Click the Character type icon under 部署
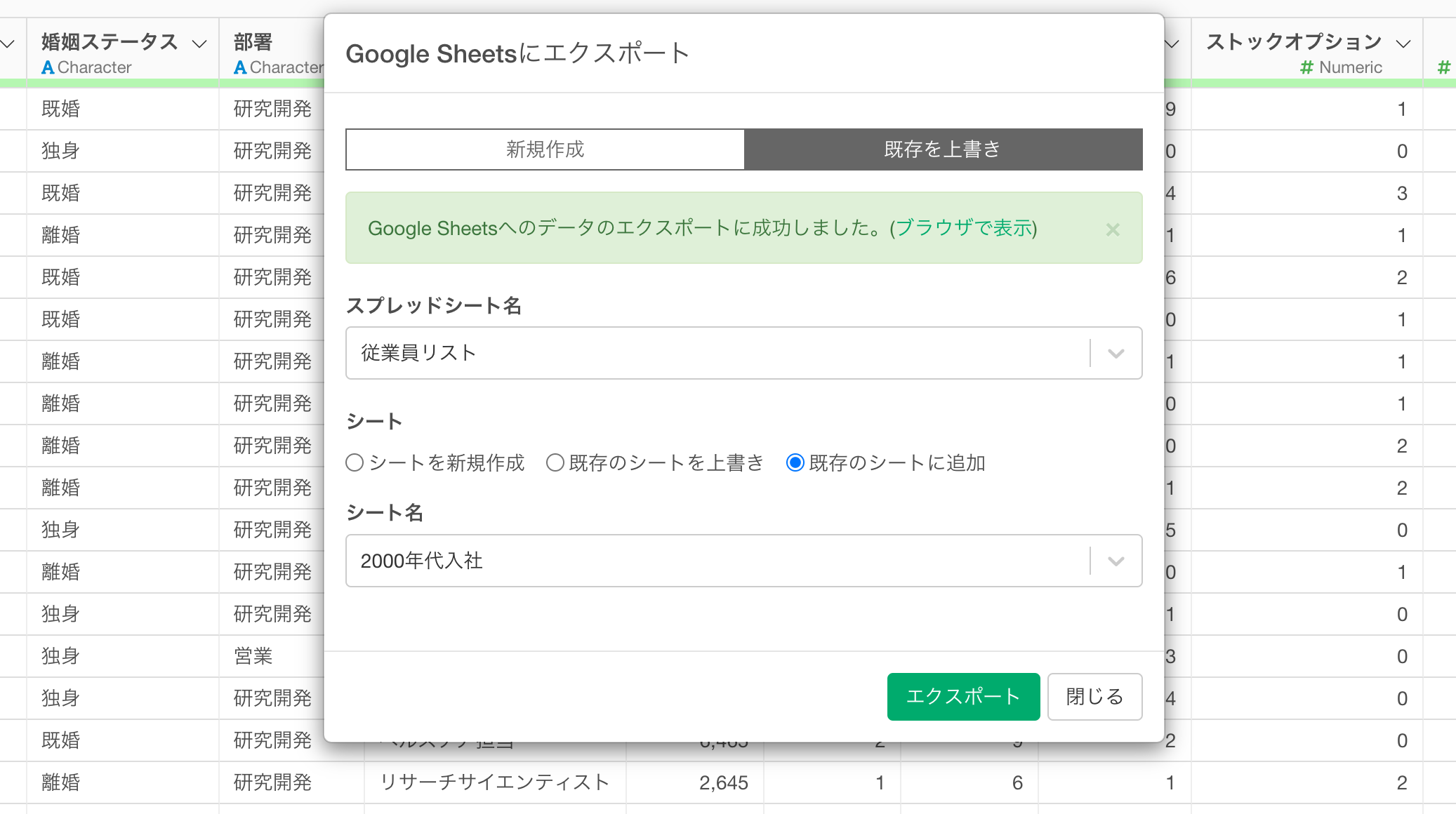Image resolution: width=1456 pixels, height=814 pixels. click(240, 67)
